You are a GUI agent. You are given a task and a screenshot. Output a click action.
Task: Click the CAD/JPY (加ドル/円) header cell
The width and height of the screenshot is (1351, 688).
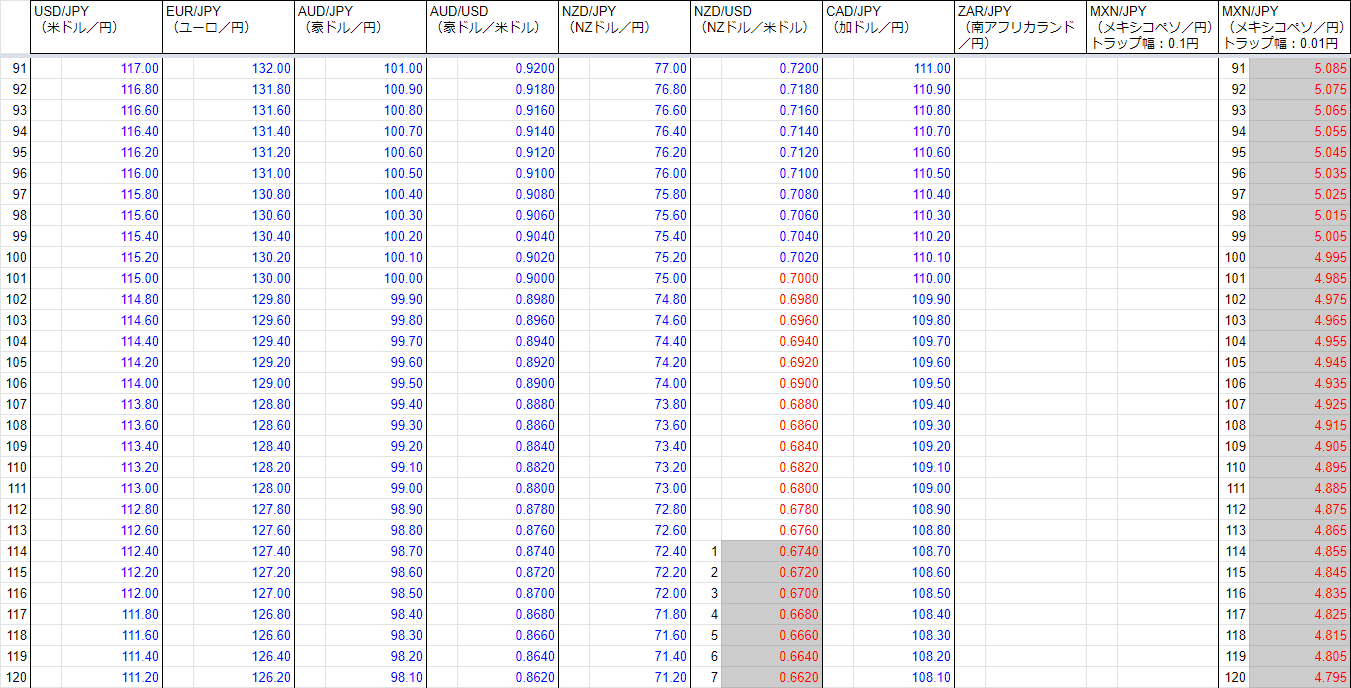888,27
